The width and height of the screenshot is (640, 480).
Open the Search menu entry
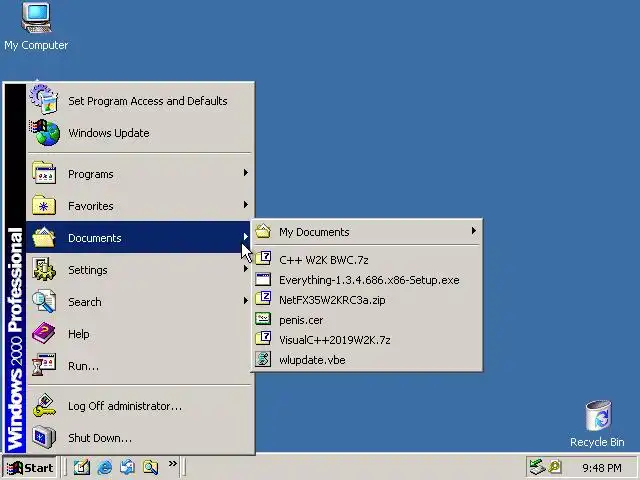(x=139, y=301)
